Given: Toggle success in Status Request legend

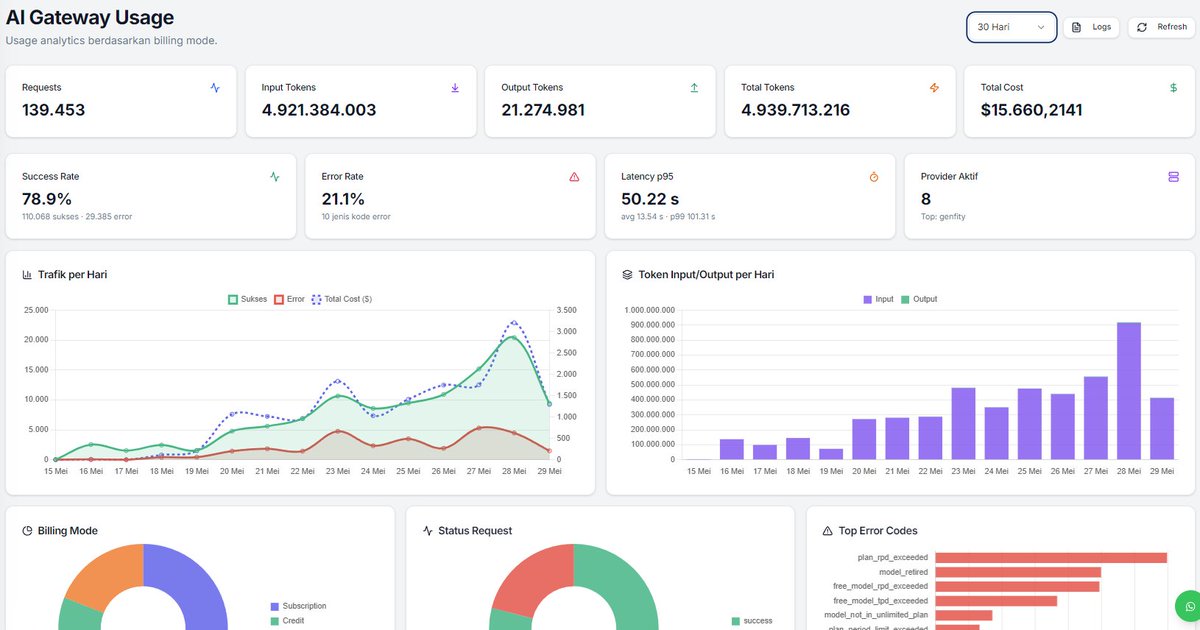Looking at the screenshot, I should point(752,621).
